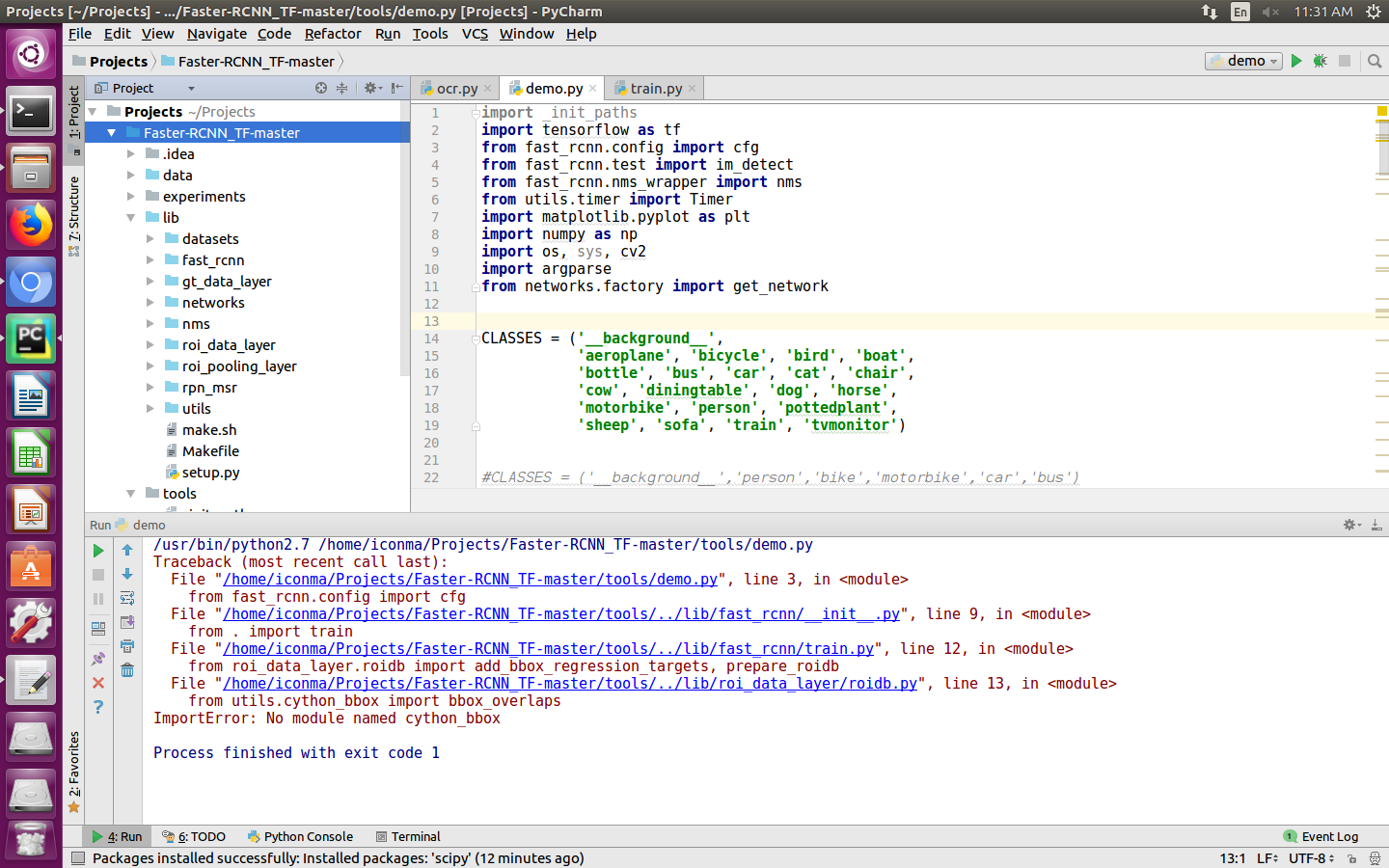Open the Event Log
This screenshot has height=868, width=1389.
[x=1321, y=836]
